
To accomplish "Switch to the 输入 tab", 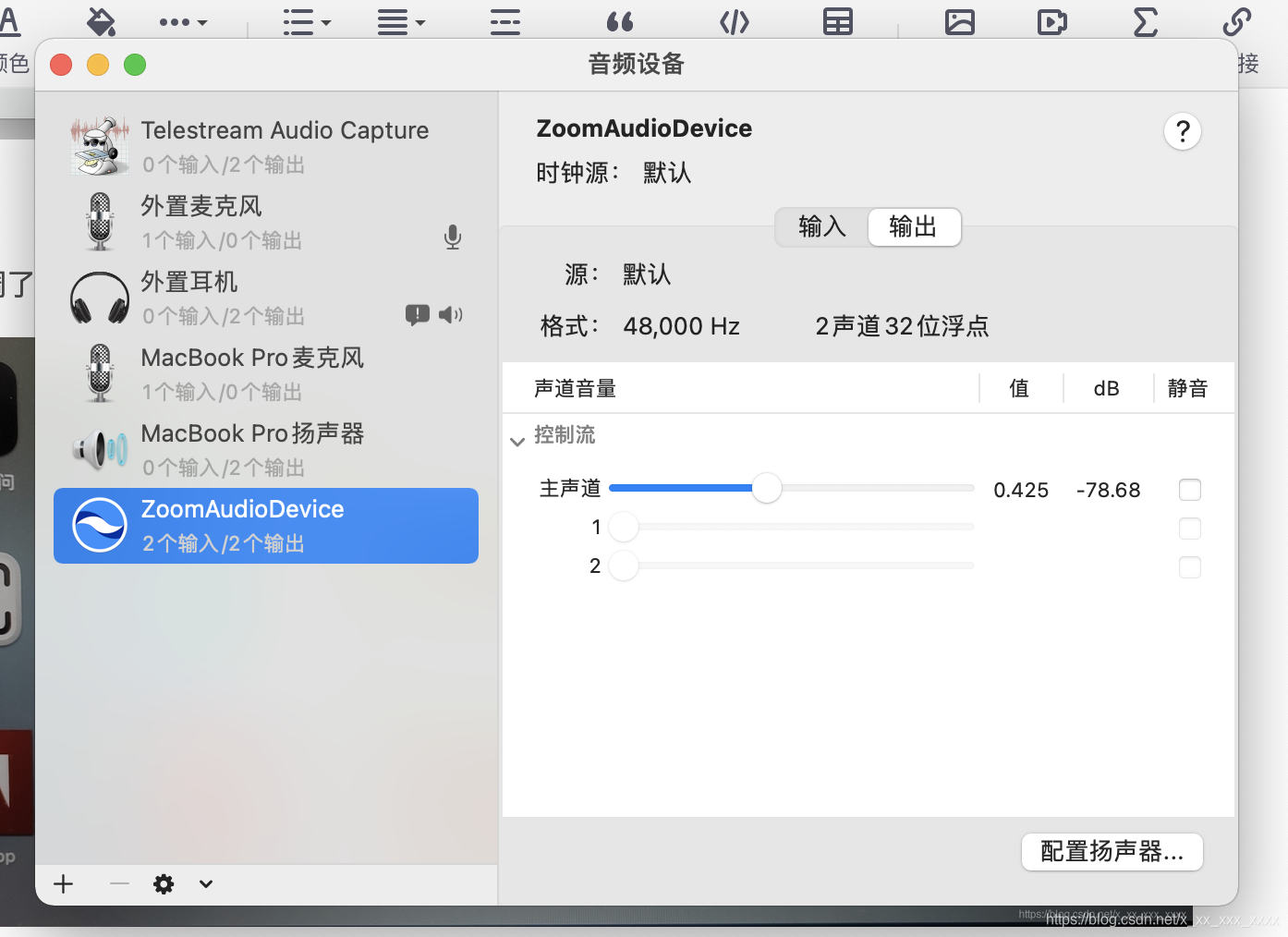I will (822, 226).
